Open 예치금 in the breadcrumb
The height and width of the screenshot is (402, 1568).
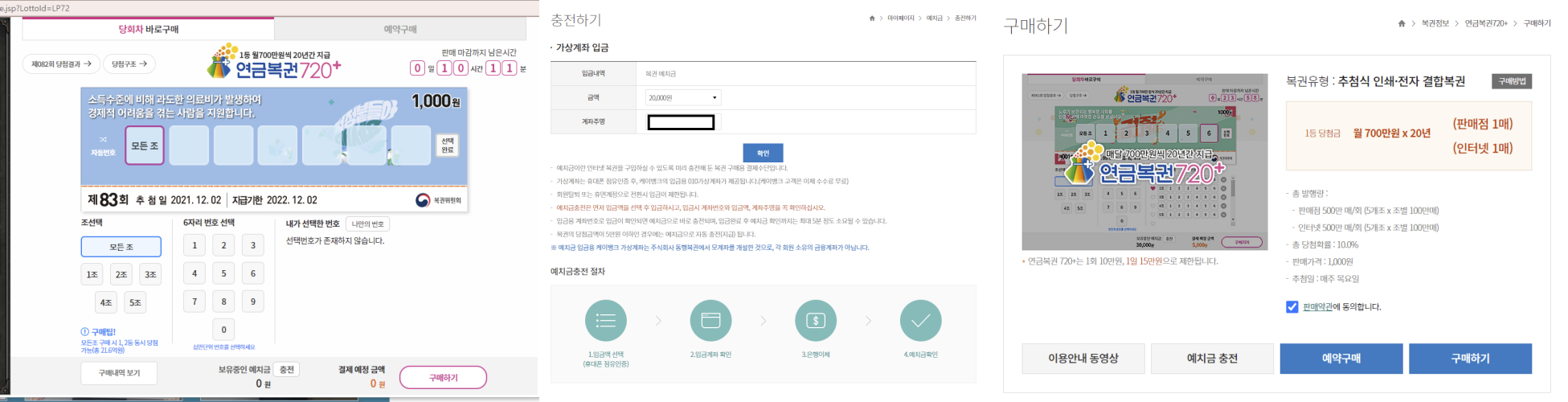click(x=935, y=18)
